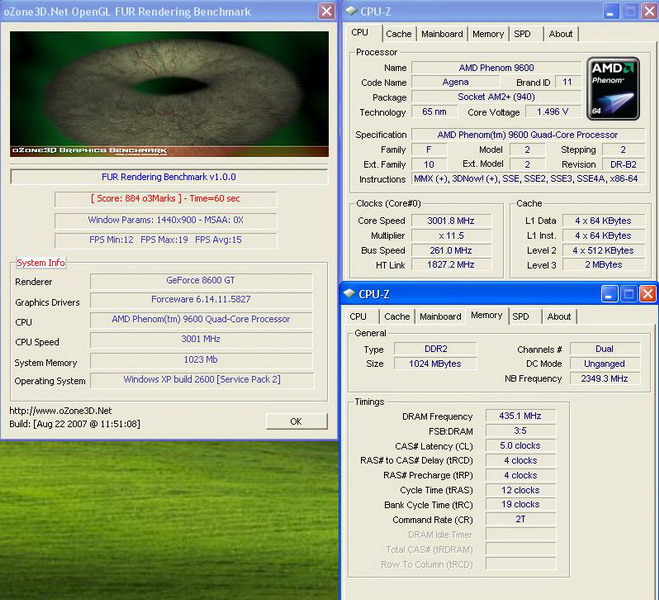Click the FPS Min Max Avg field
The height and width of the screenshot is (600, 659).
coord(166,240)
